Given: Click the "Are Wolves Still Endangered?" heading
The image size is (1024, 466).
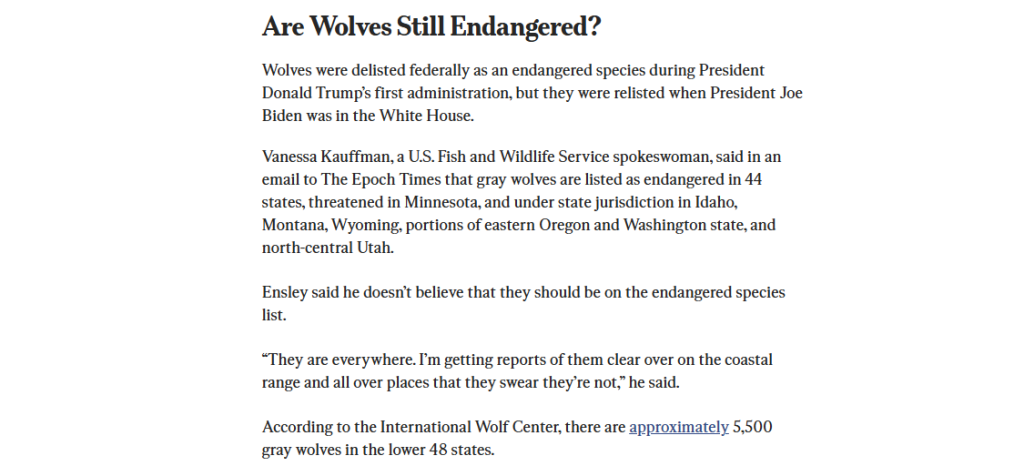Looking at the screenshot, I should [431, 27].
